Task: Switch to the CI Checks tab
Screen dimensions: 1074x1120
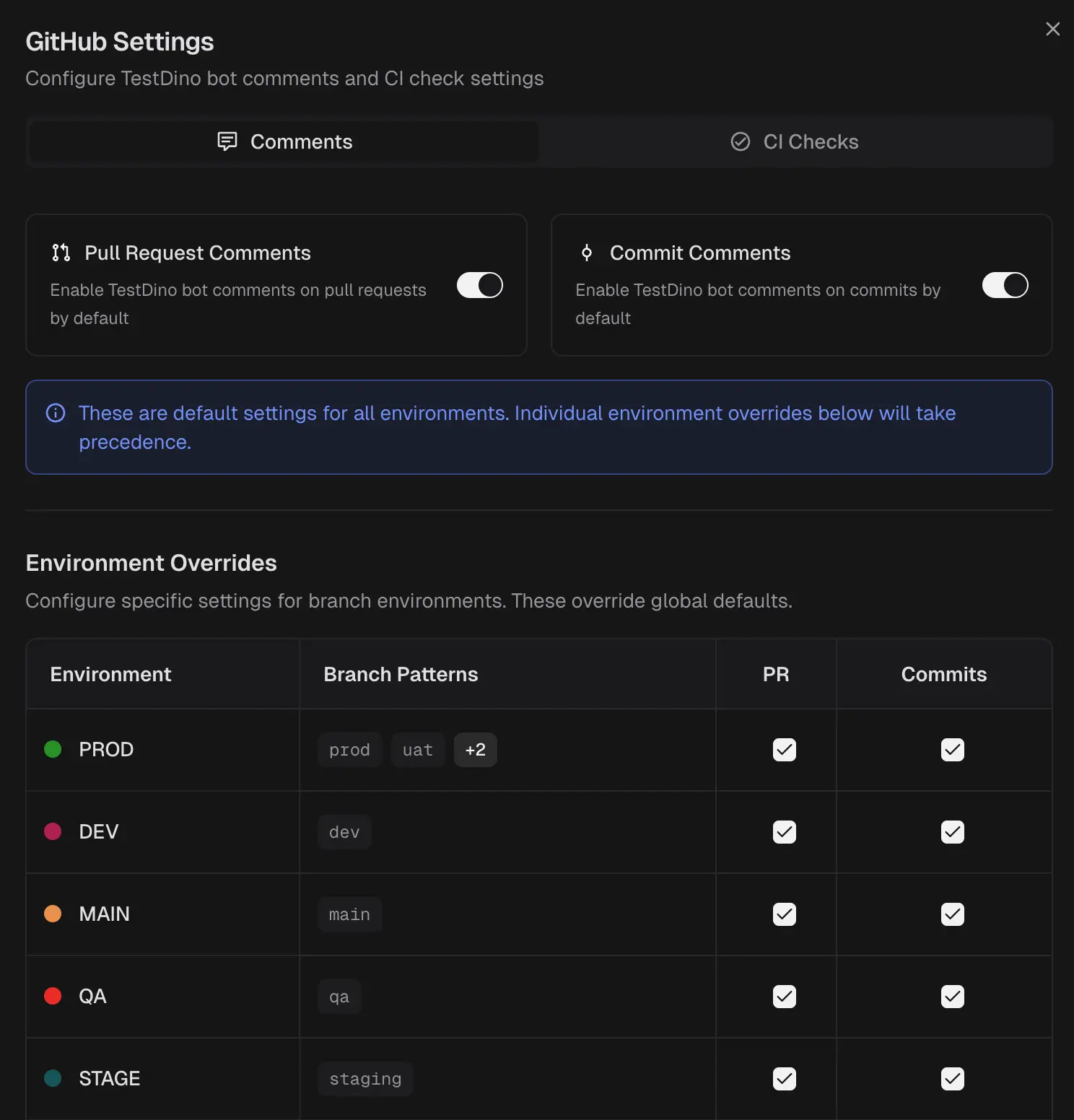Action: click(795, 141)
